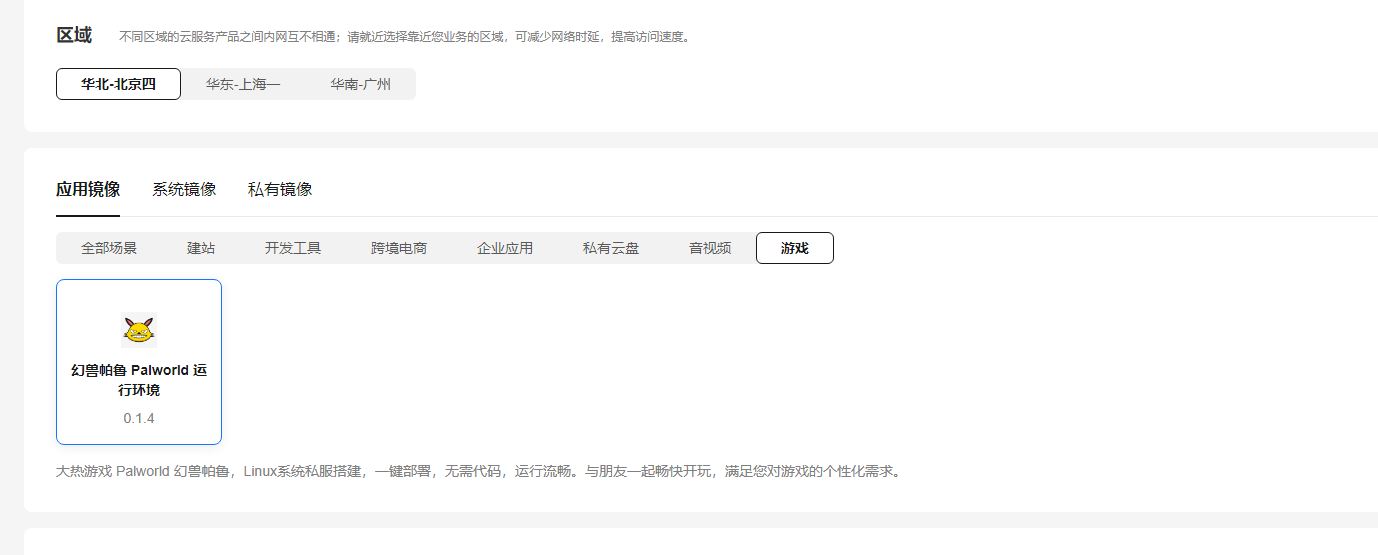Click the 幻兽帕鲁 Palworld 运行环境 title
1378x555 pixels.
click(x=139, y=380)
